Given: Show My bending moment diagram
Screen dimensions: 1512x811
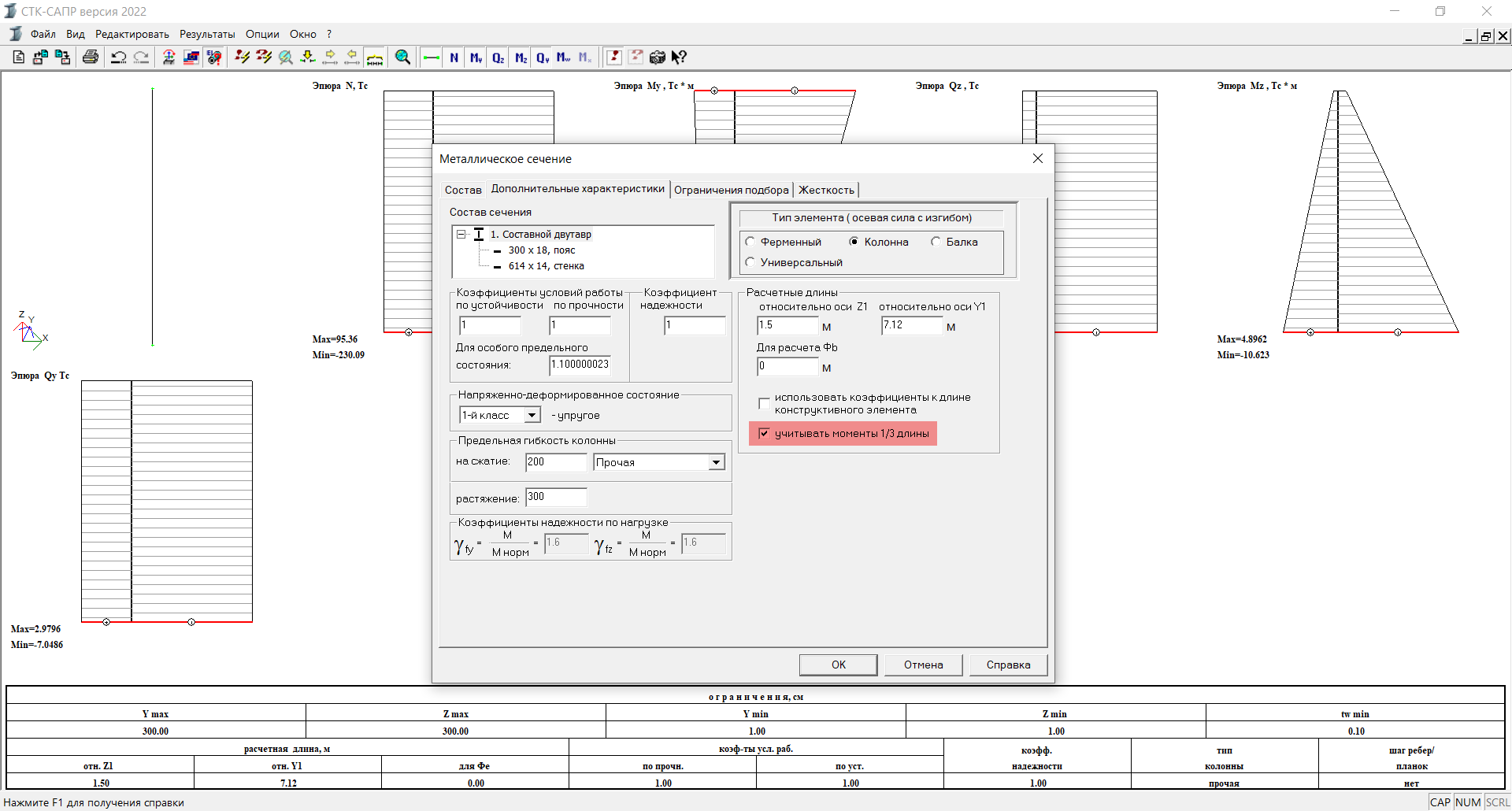Looking at the screenshot, I should (x=476, y=57).
